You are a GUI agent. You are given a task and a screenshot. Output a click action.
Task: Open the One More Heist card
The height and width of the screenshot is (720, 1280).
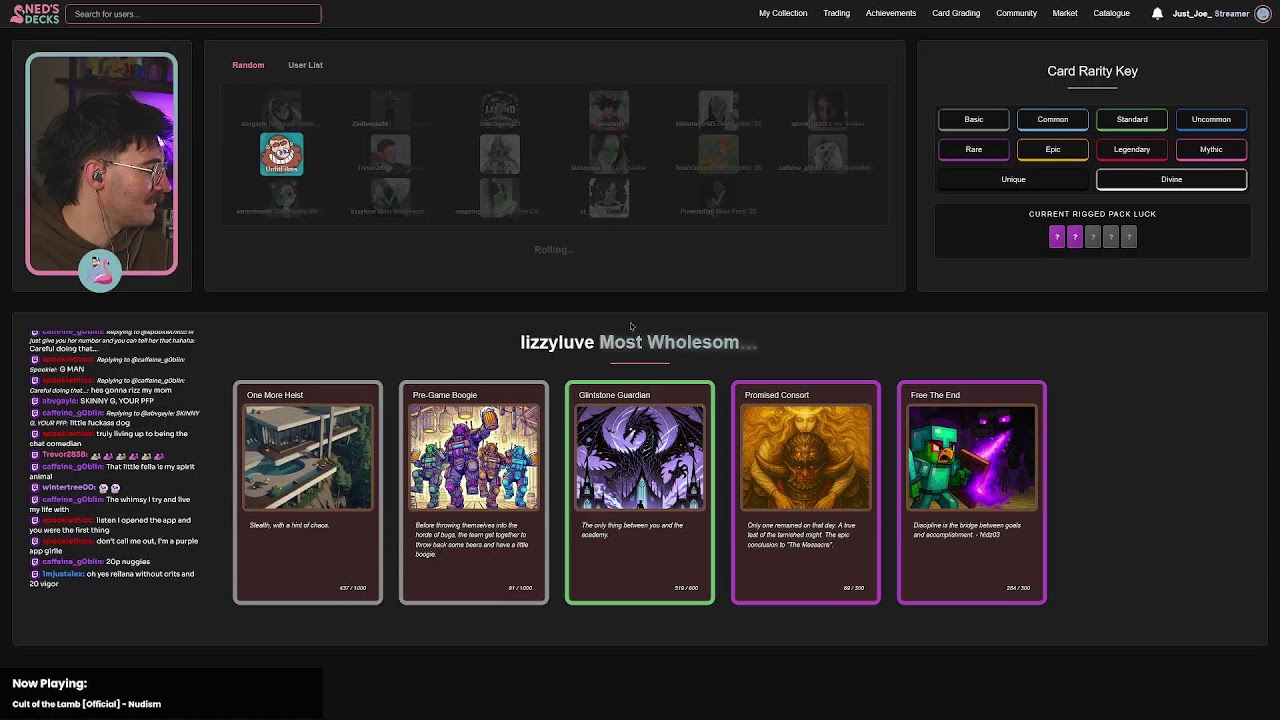pyautogui.click(x=308, y=493)
